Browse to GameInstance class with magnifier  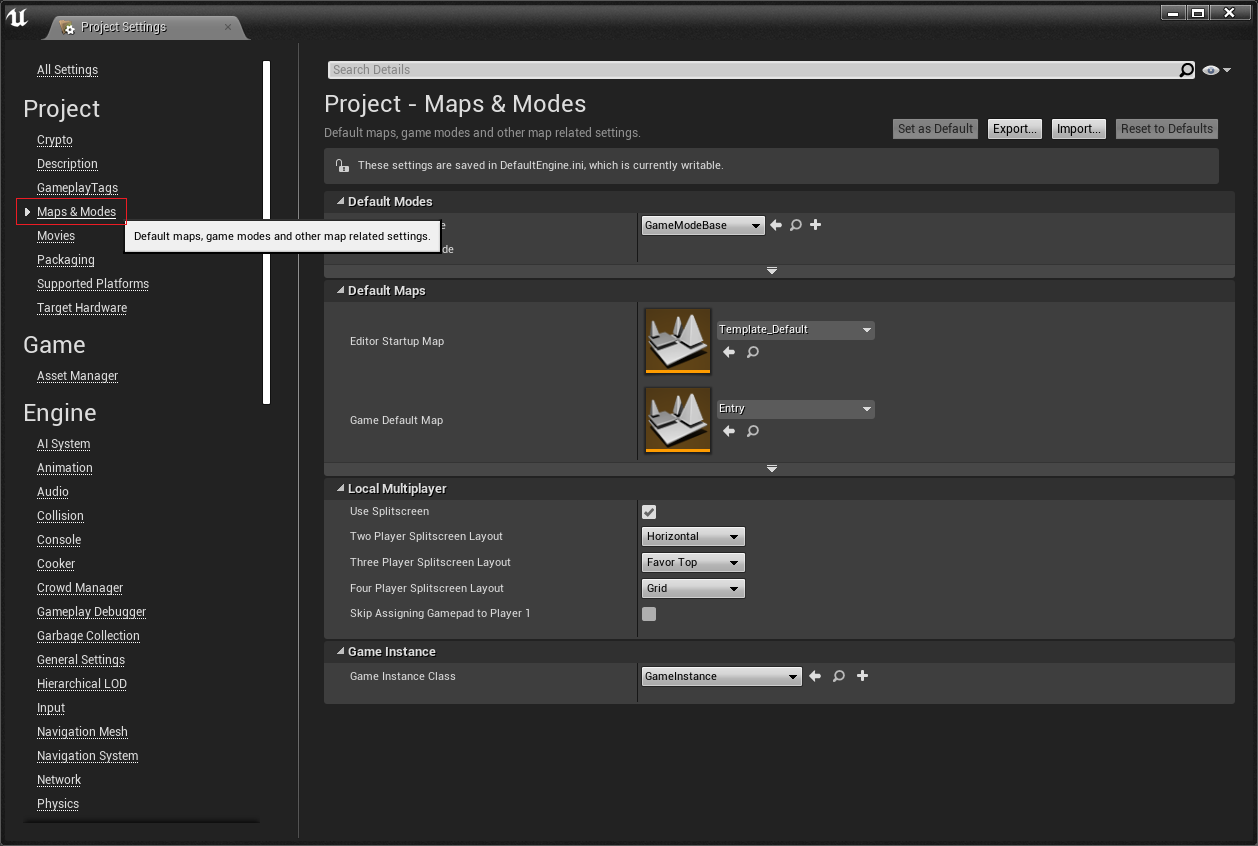click(839, 677)
